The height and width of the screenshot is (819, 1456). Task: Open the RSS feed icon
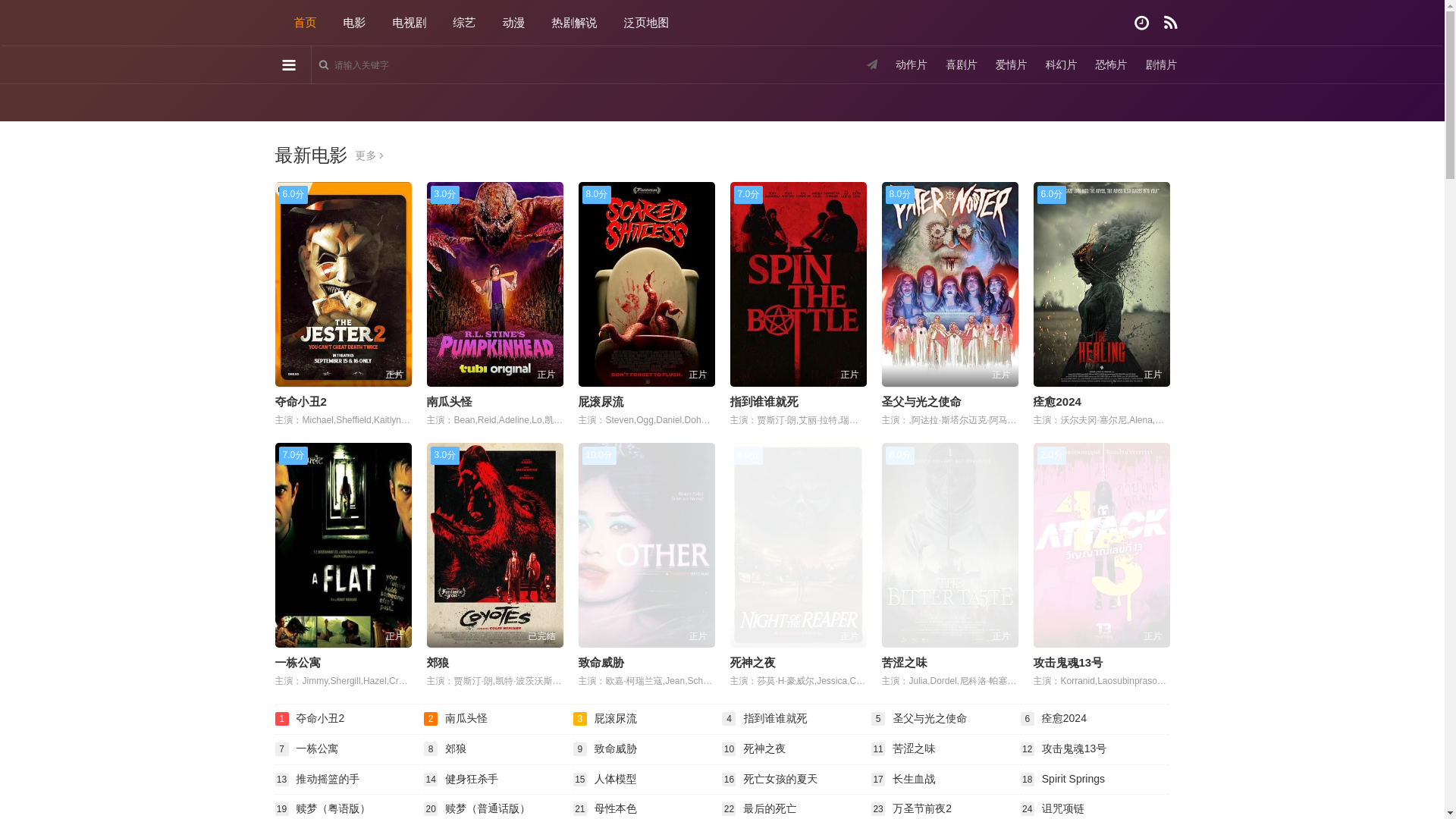[1170, 23]
